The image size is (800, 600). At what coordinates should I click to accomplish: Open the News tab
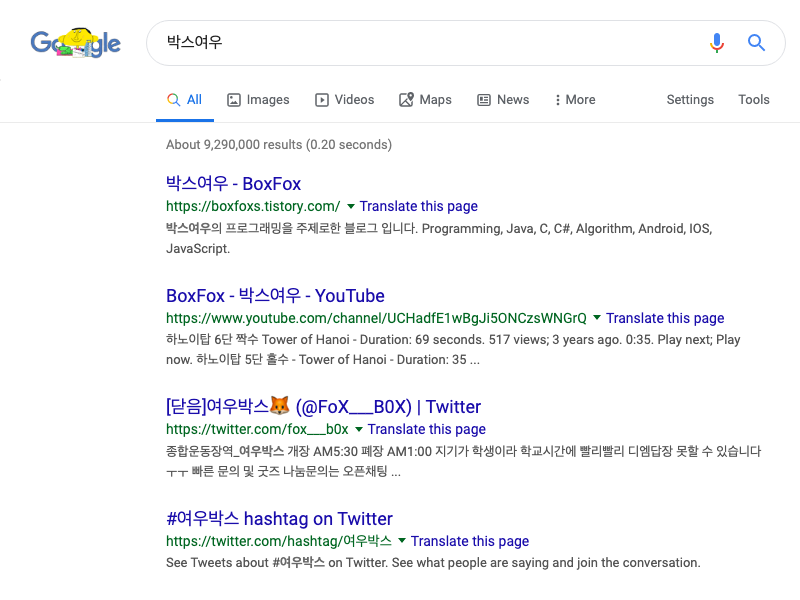pyautogui.click(x=503, y=99)
